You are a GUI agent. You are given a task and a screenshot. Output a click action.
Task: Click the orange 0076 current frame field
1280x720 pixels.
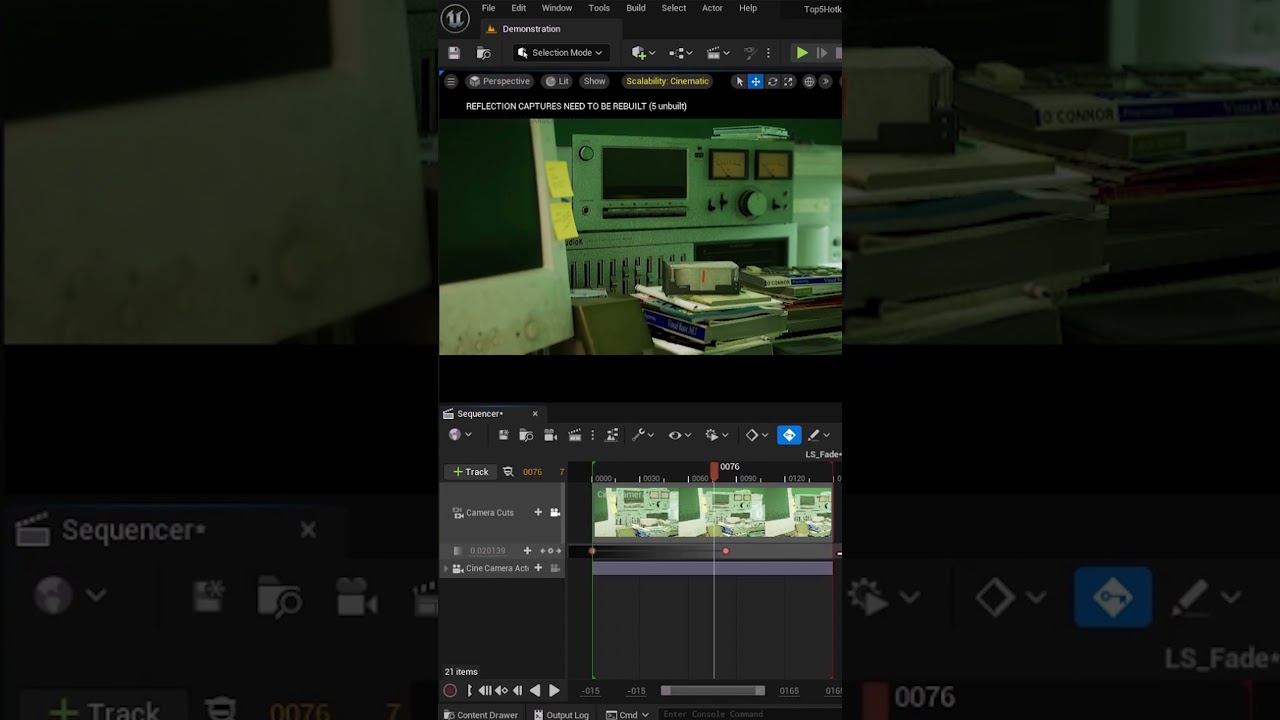click(532, 472)
